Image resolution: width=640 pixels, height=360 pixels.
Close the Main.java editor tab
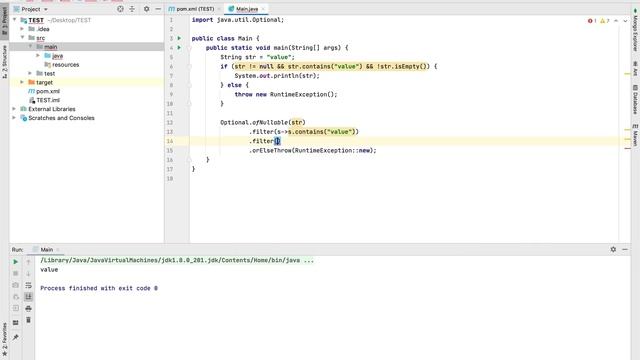[x=263, y=9]
